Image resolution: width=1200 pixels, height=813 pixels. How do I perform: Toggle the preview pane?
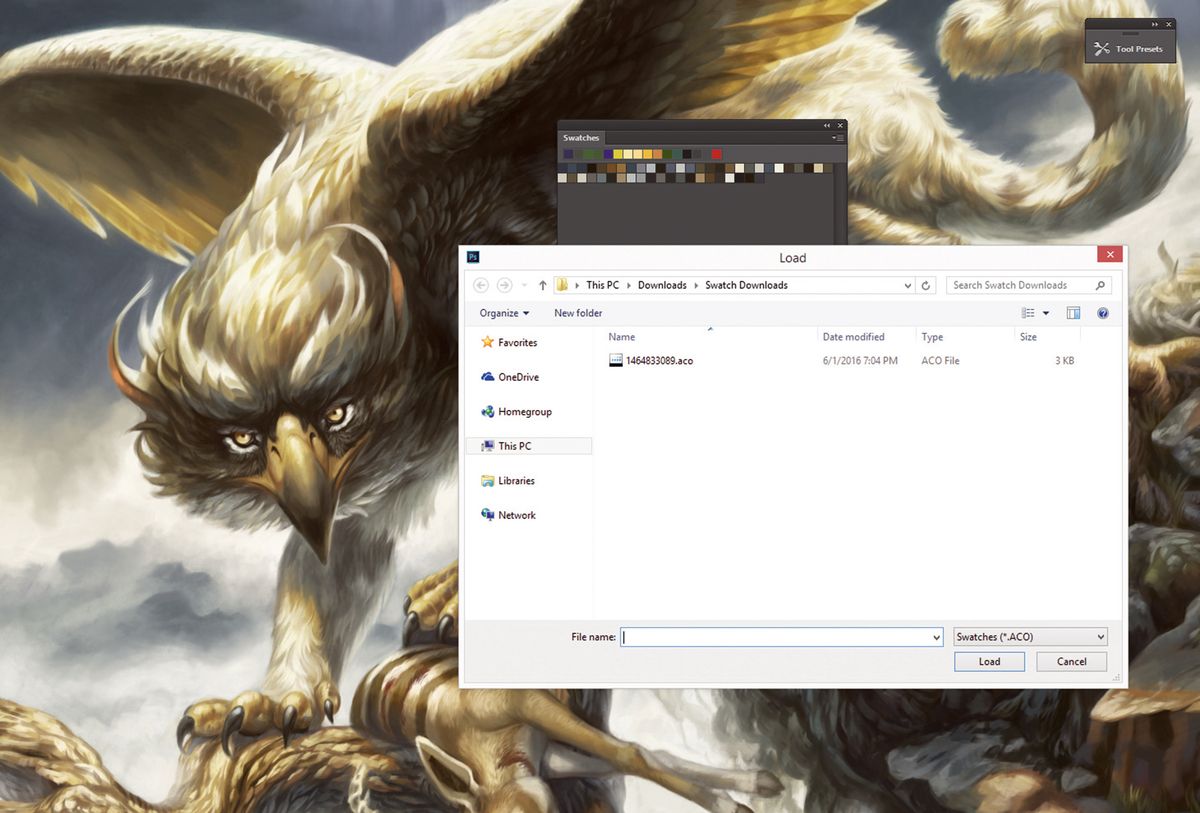click(1072, 313)
